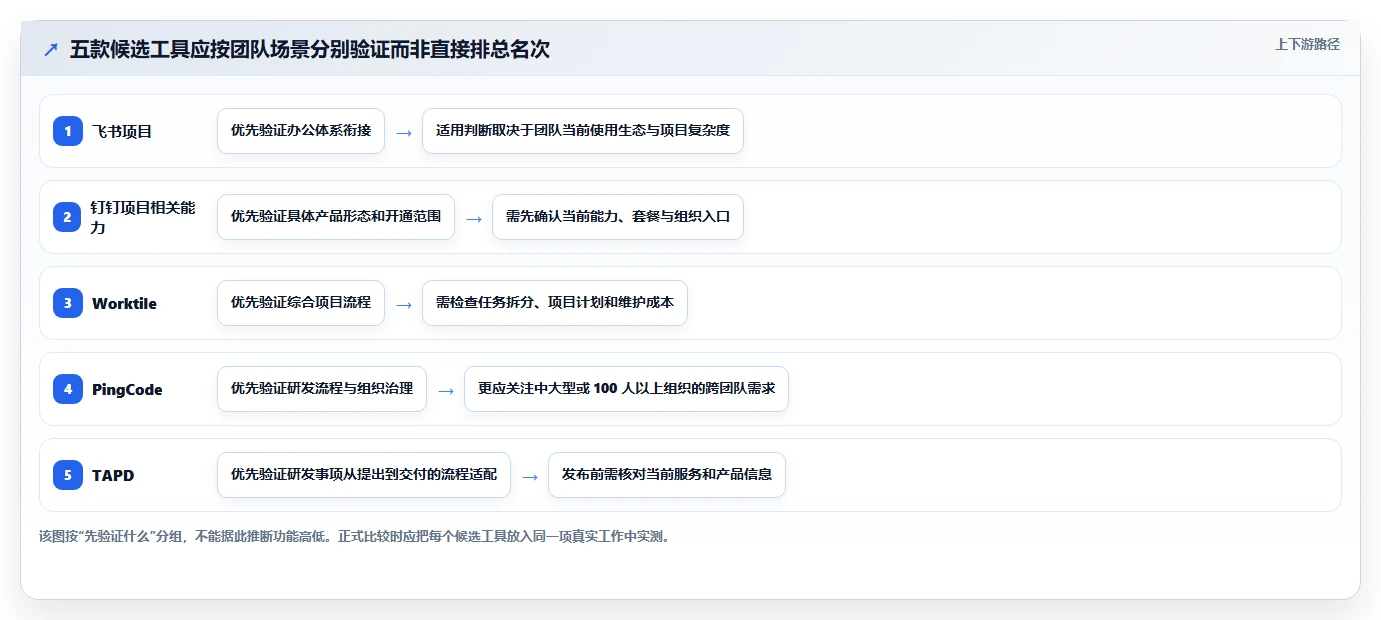The height and width of the screenshot is (620, 1381).
Task: Click the 更应关注中大型或 100 人以上组织 box
Action: [626, 389]
